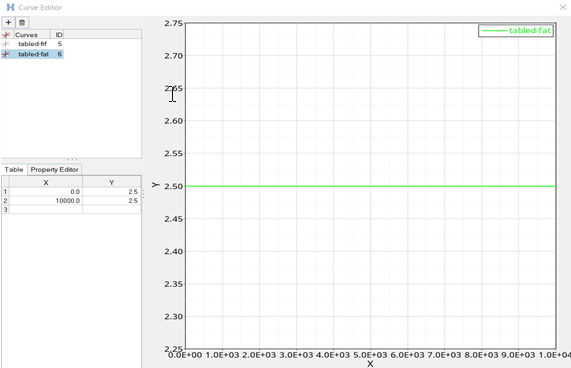Switch to the Property Editor tab
The image size is (571, 368).
click(54, 170)
